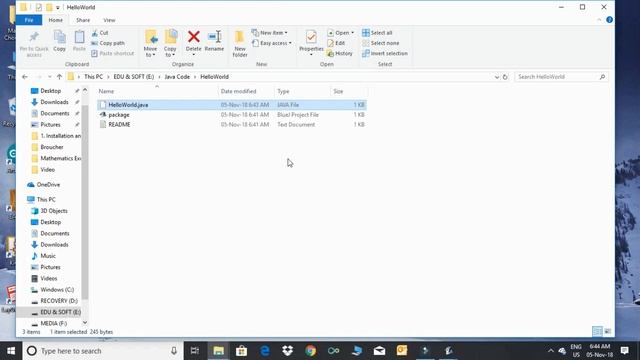Select the HelloWorld.java file
The image size is (640, 360).
tap(231, 105)
